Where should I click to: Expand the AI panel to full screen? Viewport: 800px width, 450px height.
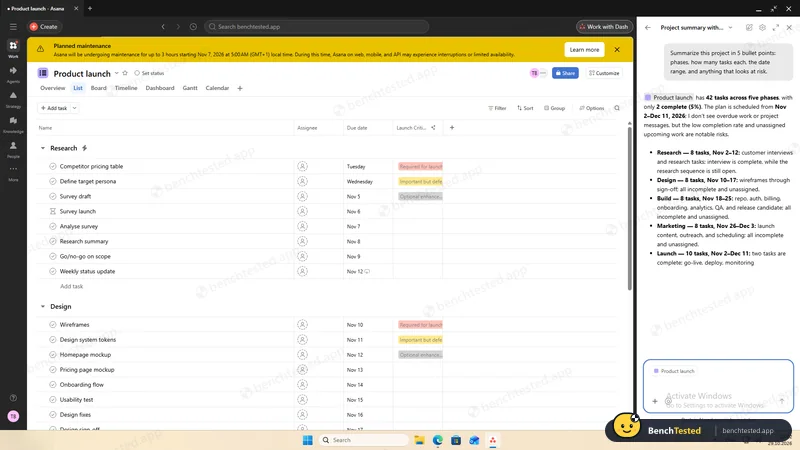(776, 28)
